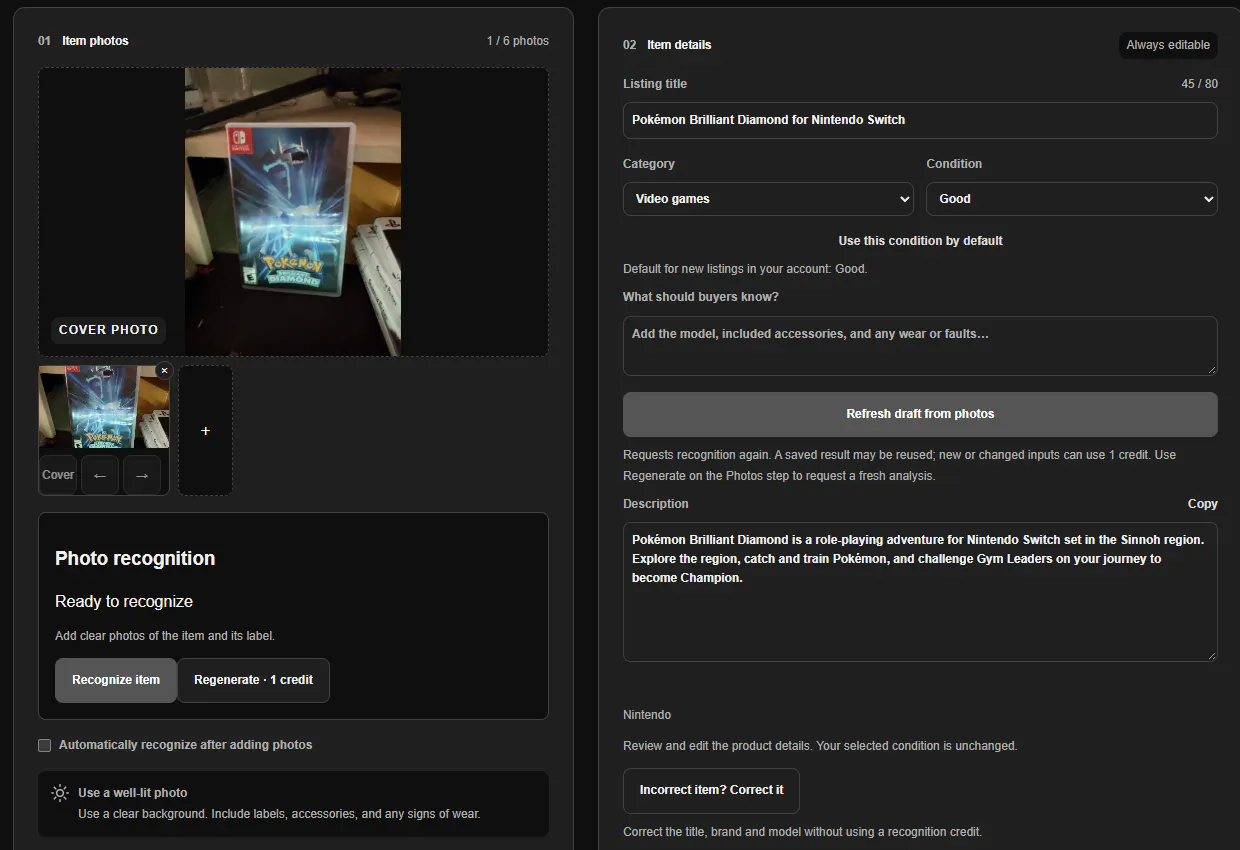This screenshot has width=1240, height=850.
Task: Click the Use a well-lit photo tip title
Action: 133,793
